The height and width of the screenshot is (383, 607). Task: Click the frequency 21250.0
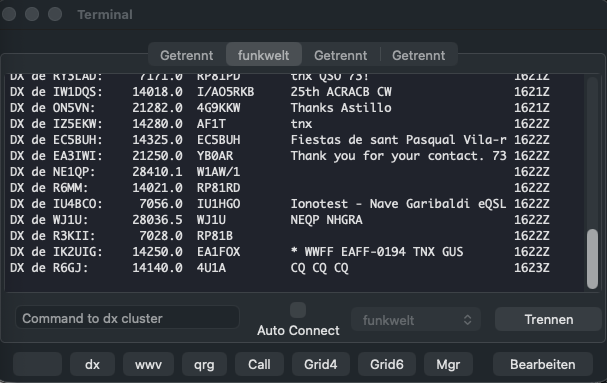[157, 156]
